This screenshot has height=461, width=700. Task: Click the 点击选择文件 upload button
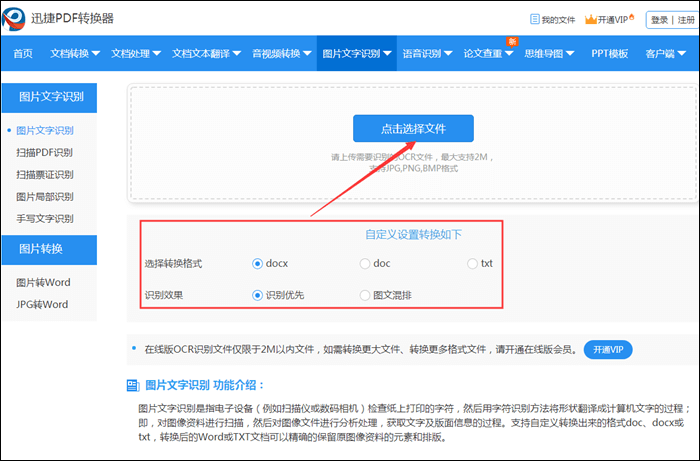coord(413,129)
